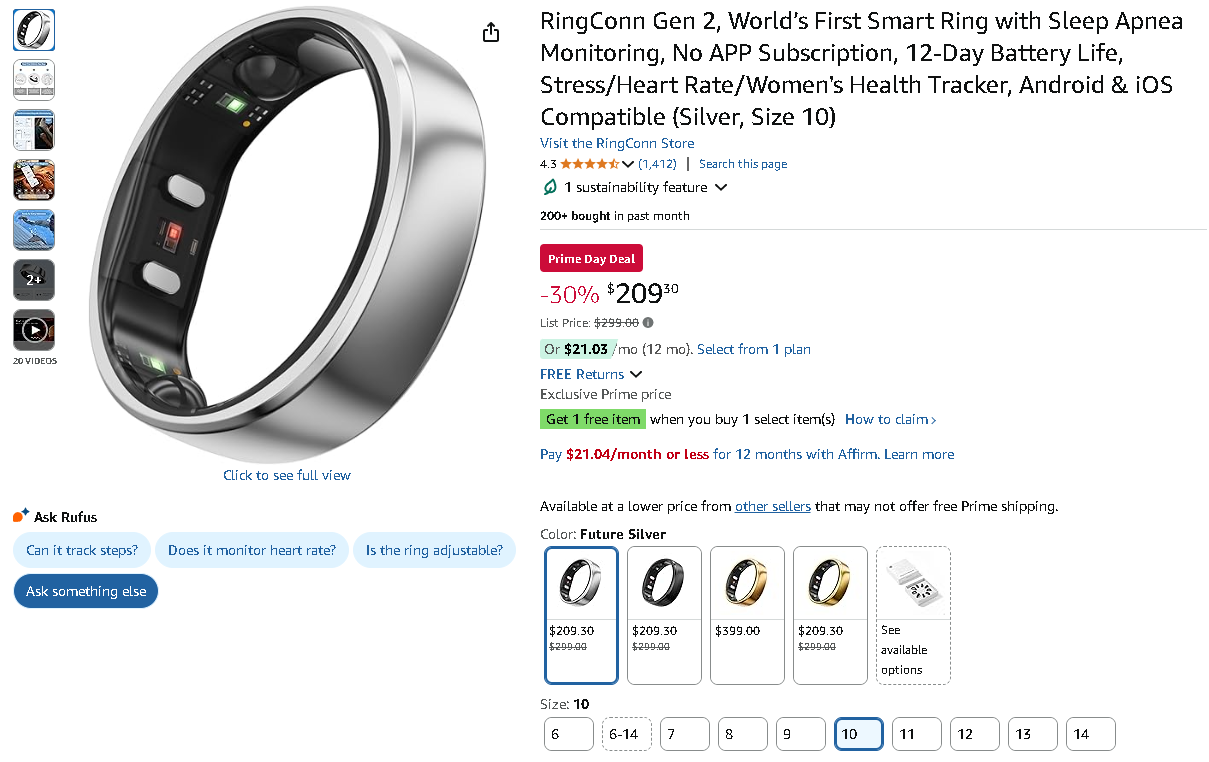This screenshot has height=762, width=1209.
Task: Open the rating breakdown dropdown arrow
Action: [x=628, y=164]
